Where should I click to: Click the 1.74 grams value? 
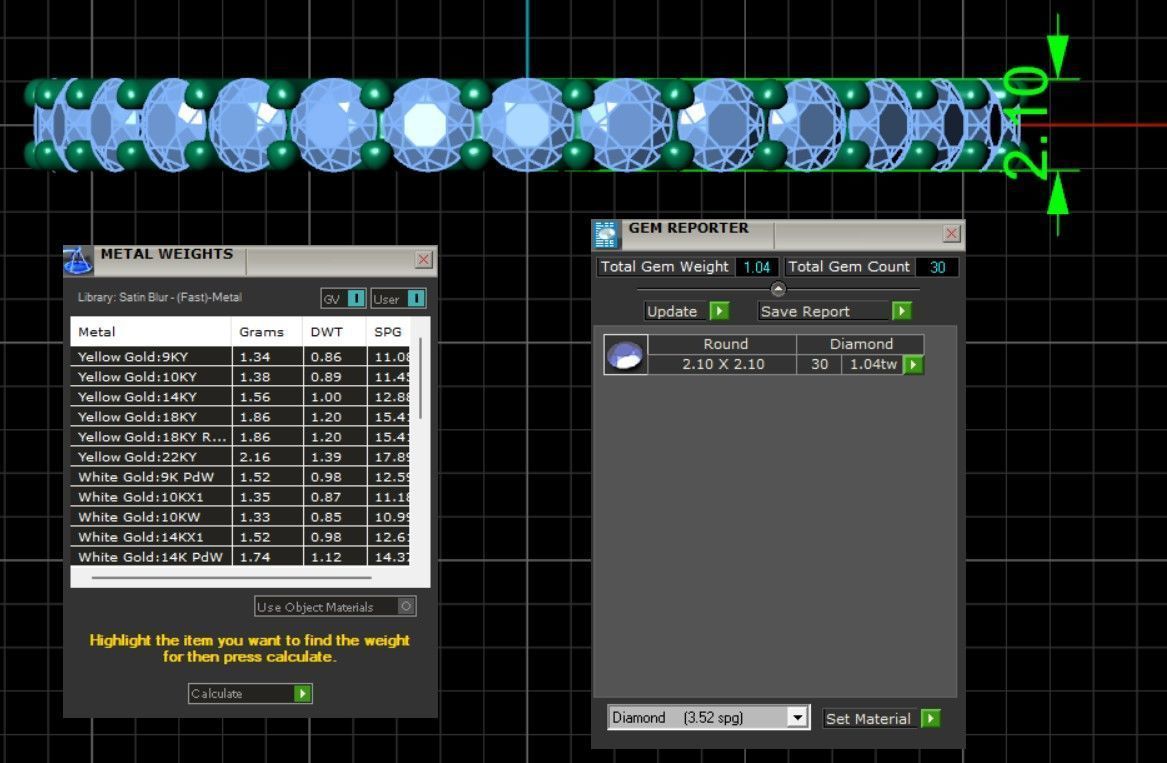click(255, 557)
